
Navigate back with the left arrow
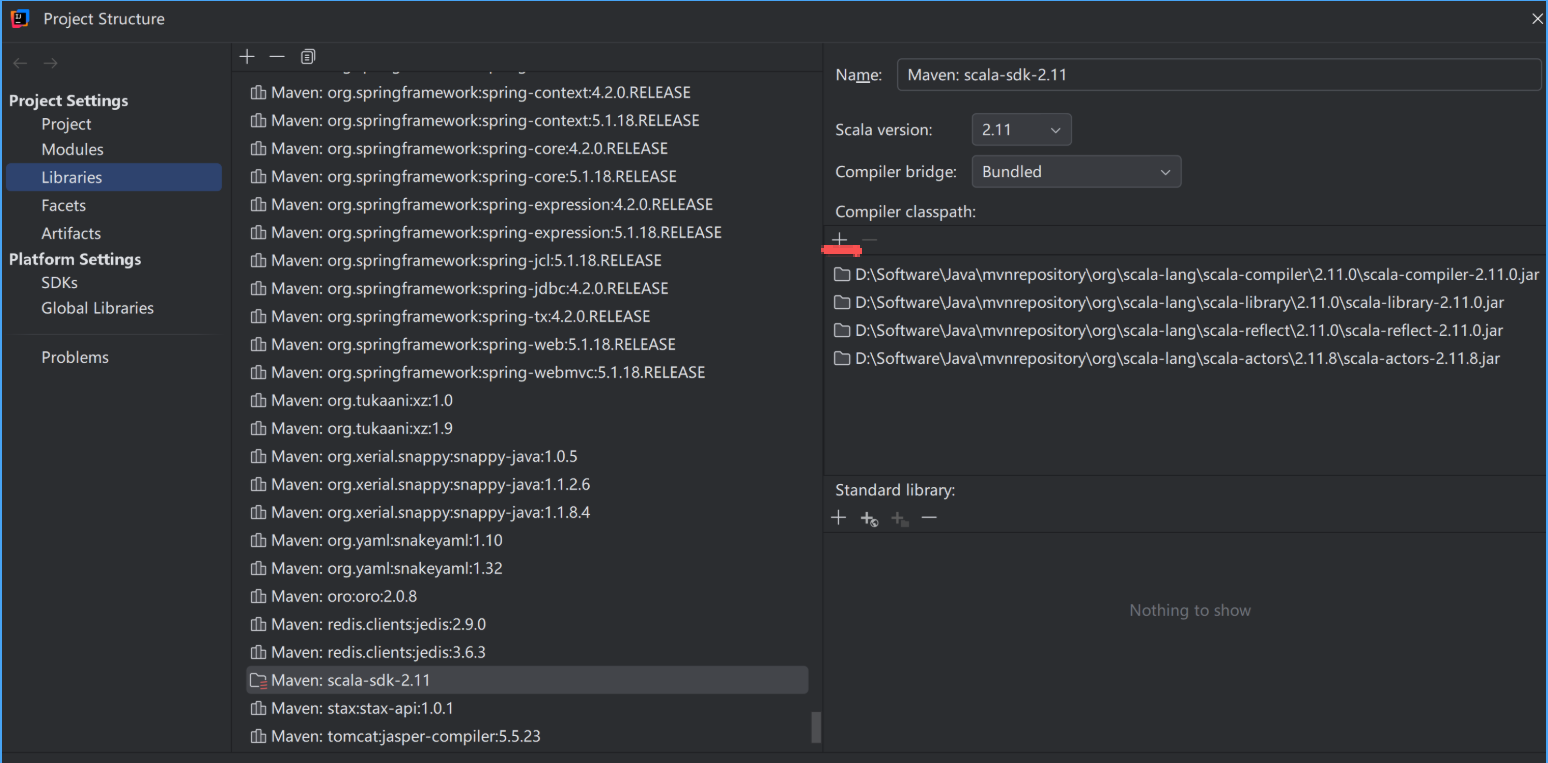(20, 63)
